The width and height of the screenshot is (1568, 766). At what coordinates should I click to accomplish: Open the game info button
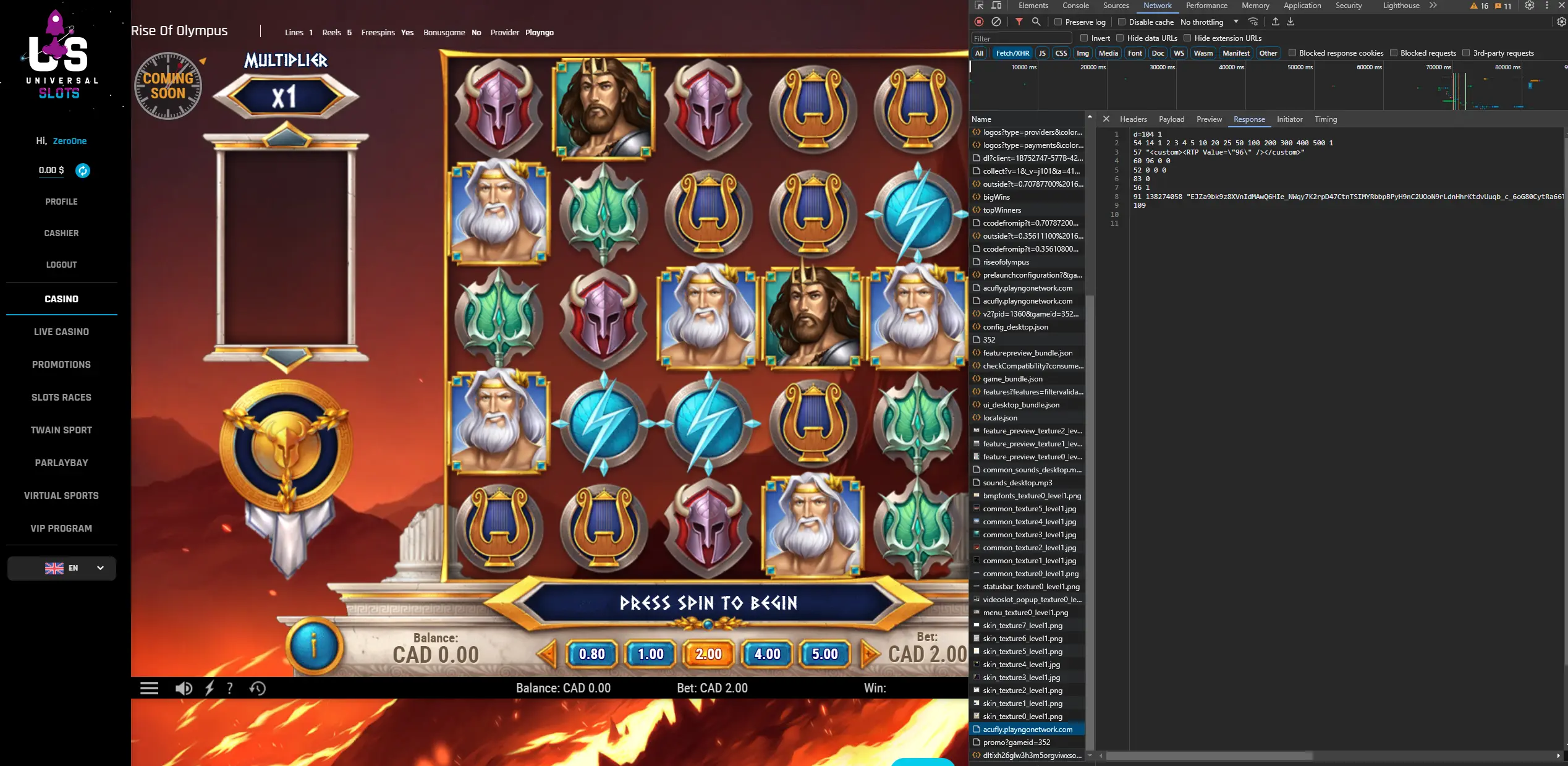313,646
